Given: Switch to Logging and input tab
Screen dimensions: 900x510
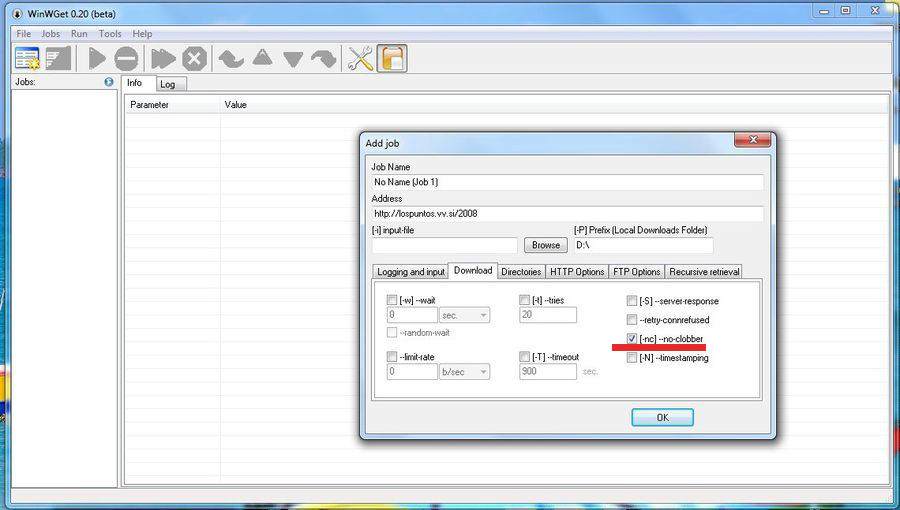Looking at the screenshot, I should click(411, 271).
